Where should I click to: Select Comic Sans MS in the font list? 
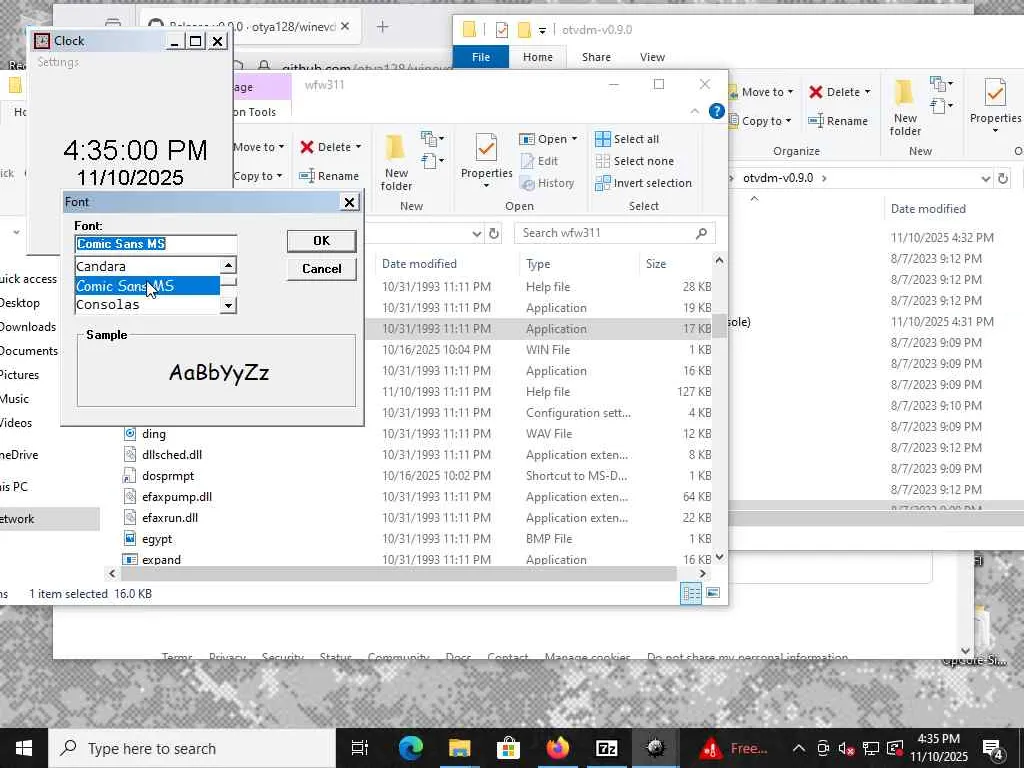point(147,286)
